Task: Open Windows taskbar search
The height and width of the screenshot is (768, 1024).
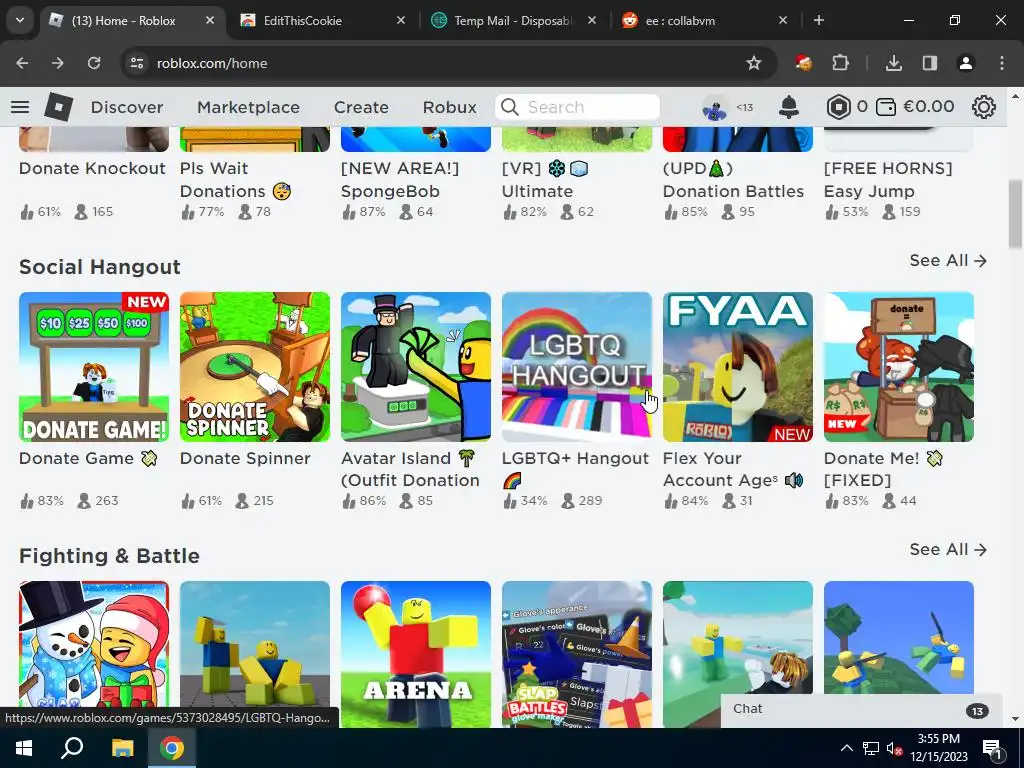Action: pos(72,748)
